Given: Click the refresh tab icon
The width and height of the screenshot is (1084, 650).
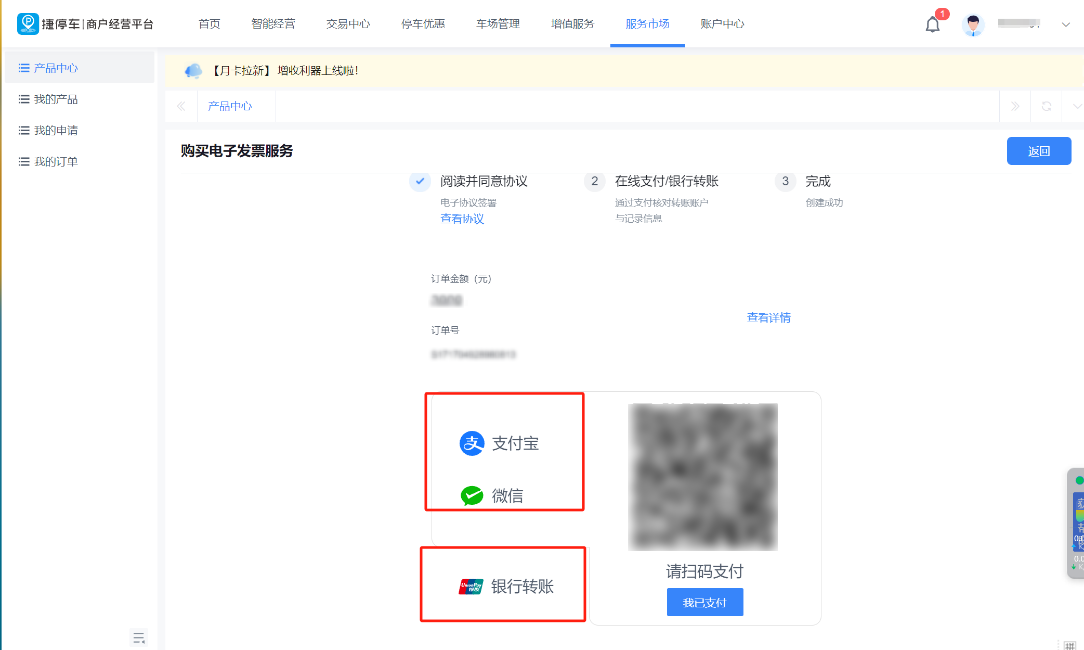Looking at the screenshot, I should tap(1046, 106).
